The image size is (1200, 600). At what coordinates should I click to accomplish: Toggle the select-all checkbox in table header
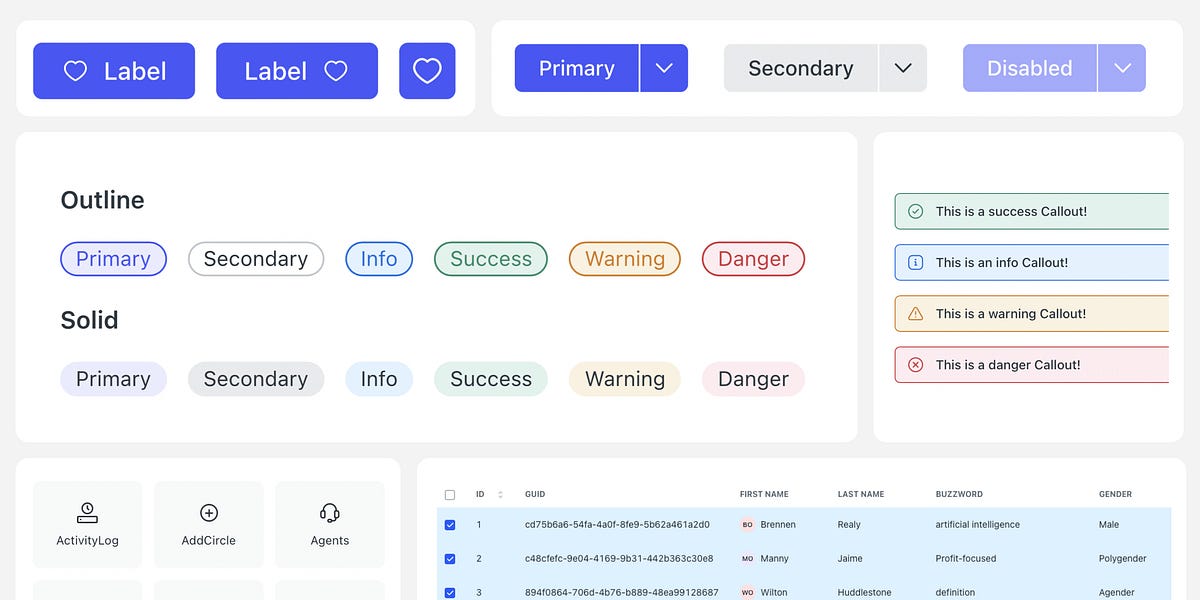[x=450, y=494]
